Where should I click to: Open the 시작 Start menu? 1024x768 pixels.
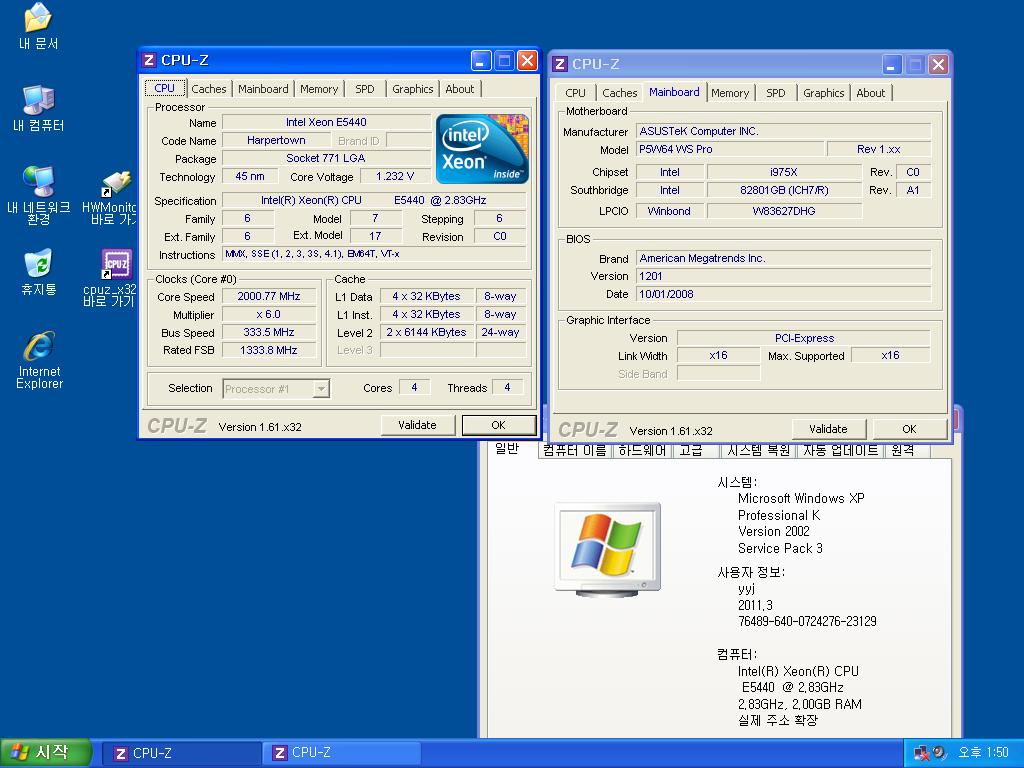(44, 753)
